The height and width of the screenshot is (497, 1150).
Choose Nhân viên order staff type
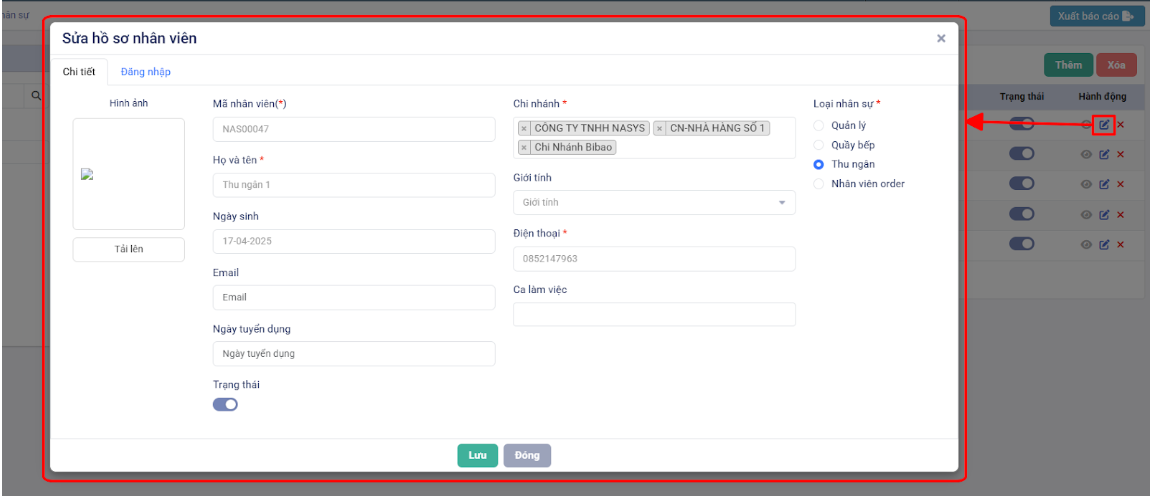coord(819,184)
